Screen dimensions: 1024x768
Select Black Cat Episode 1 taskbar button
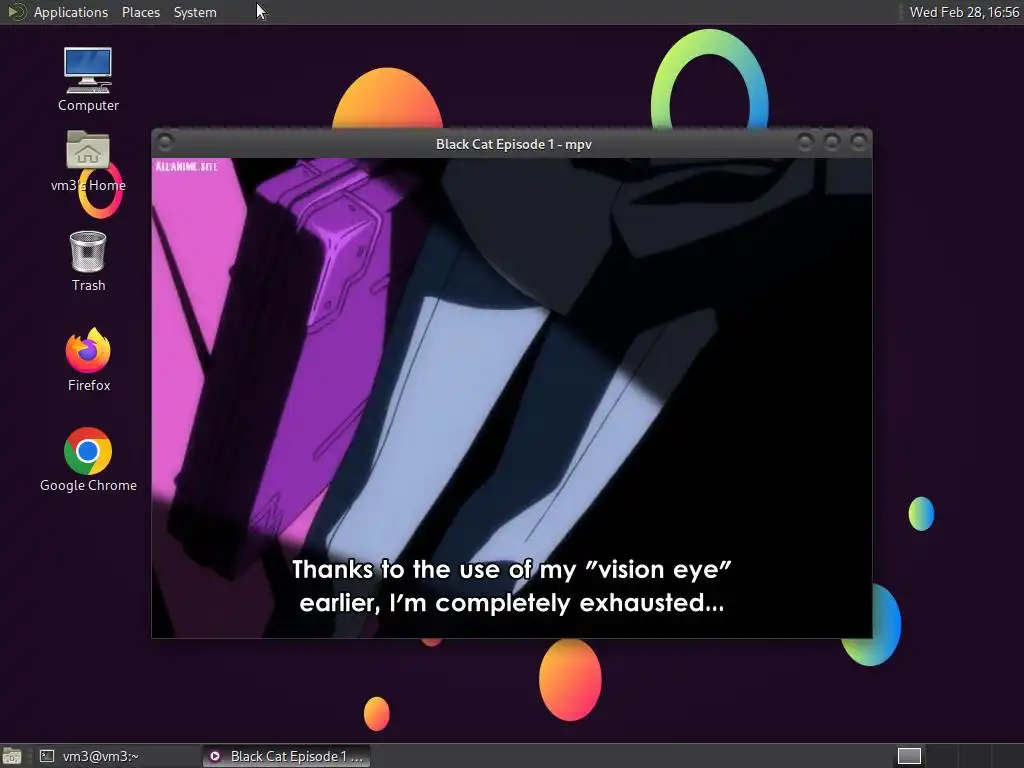[285, 756]
